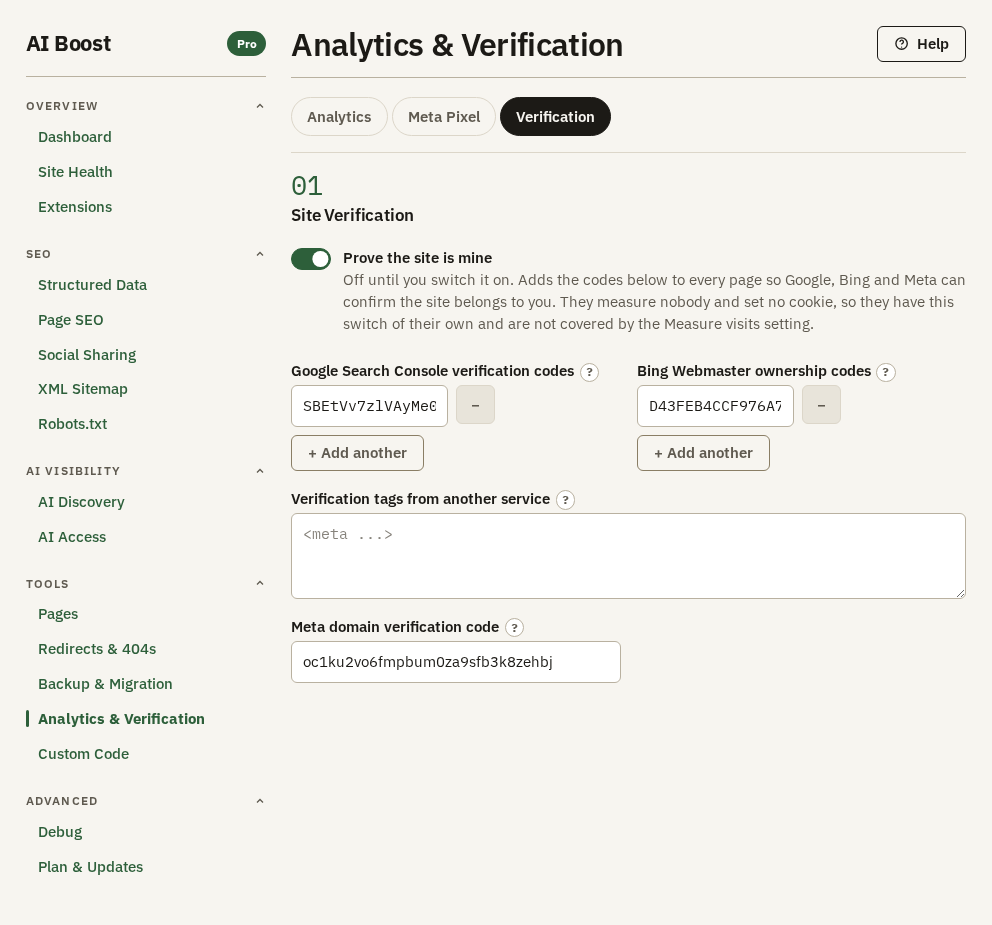Image resolution: width=992 pixels, height=925 pixels.
Task: Open Structured Data settings
Action: tap(92, 285)
